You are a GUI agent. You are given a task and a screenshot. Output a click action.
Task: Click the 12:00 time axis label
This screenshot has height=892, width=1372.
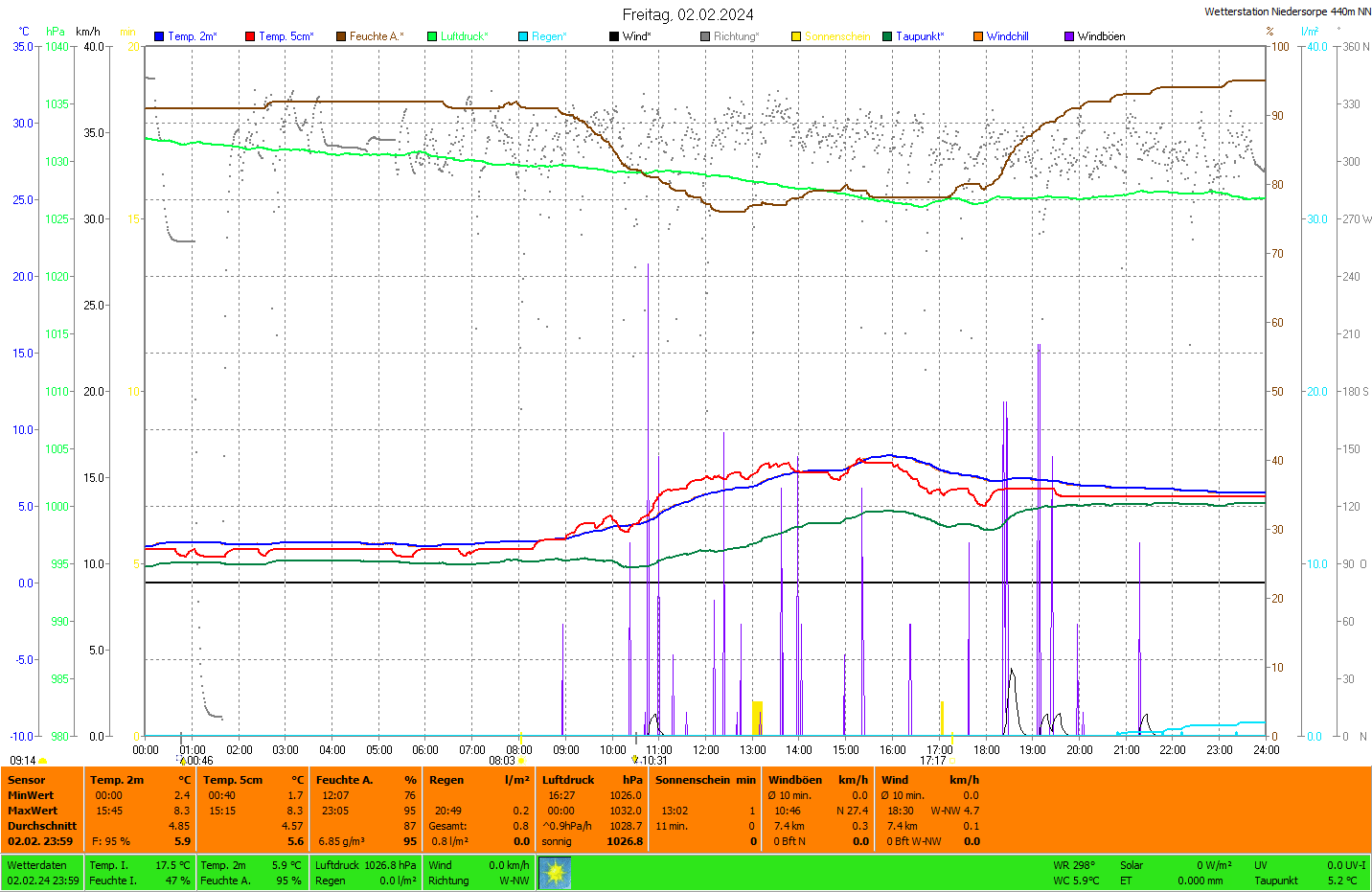(706, 750)
